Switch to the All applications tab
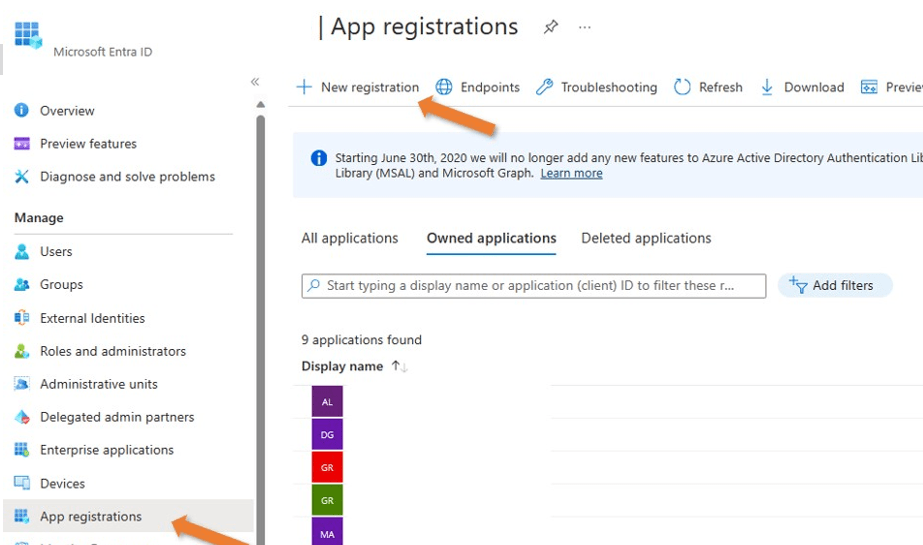Screen dimensions: 923x545 point(349,238)
